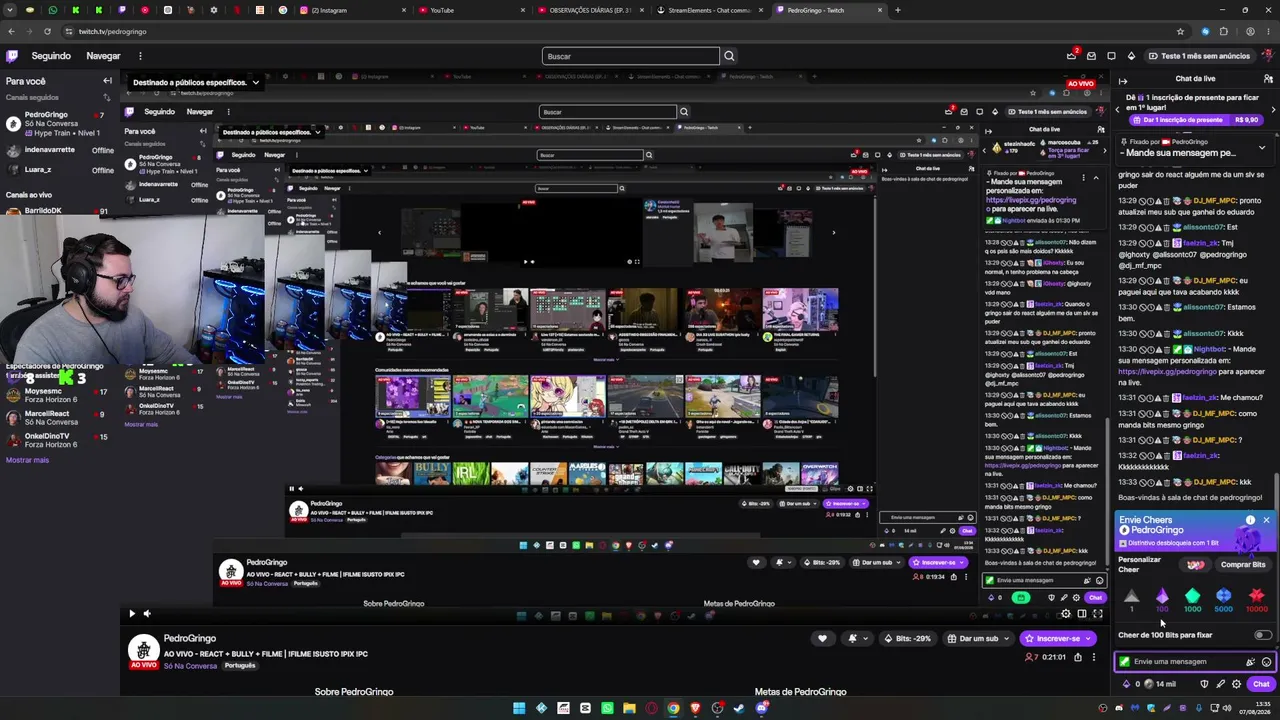Play the stream with the play button
Image resolution: width=1280 pixels, height=720 pixels.
point(131,614)
